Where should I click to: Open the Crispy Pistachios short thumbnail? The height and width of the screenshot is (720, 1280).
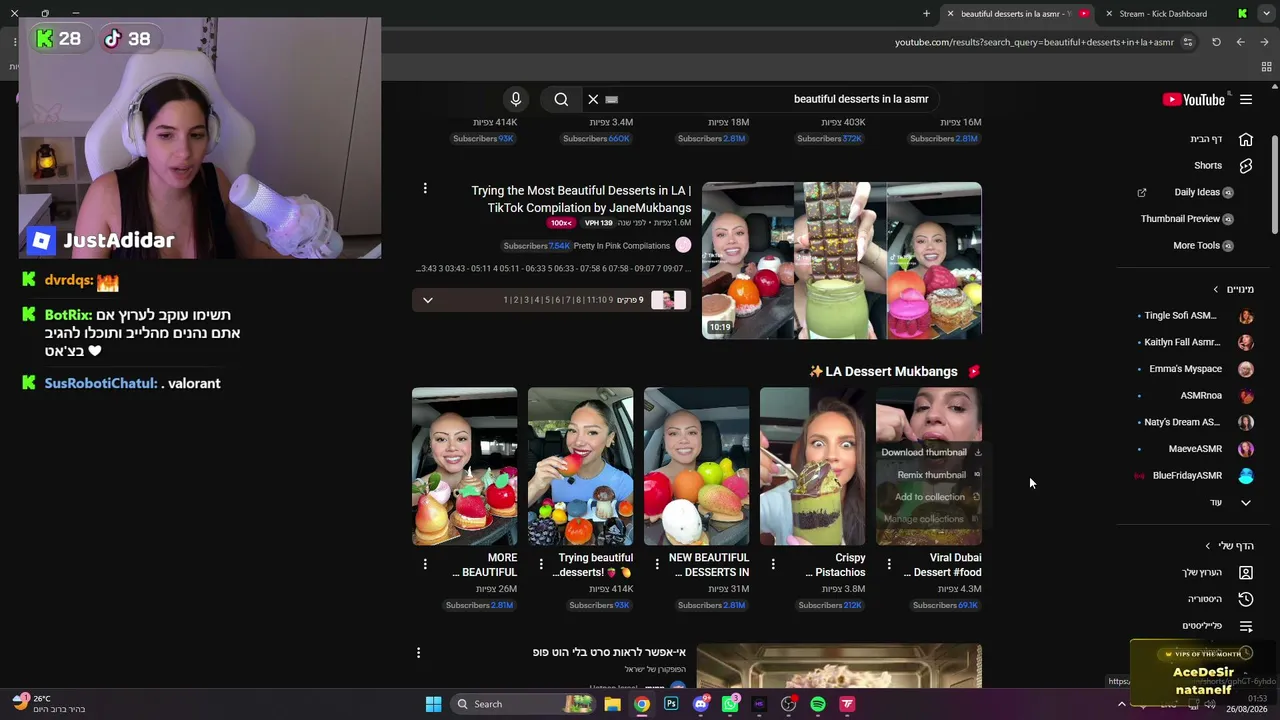tap(813, 466)
